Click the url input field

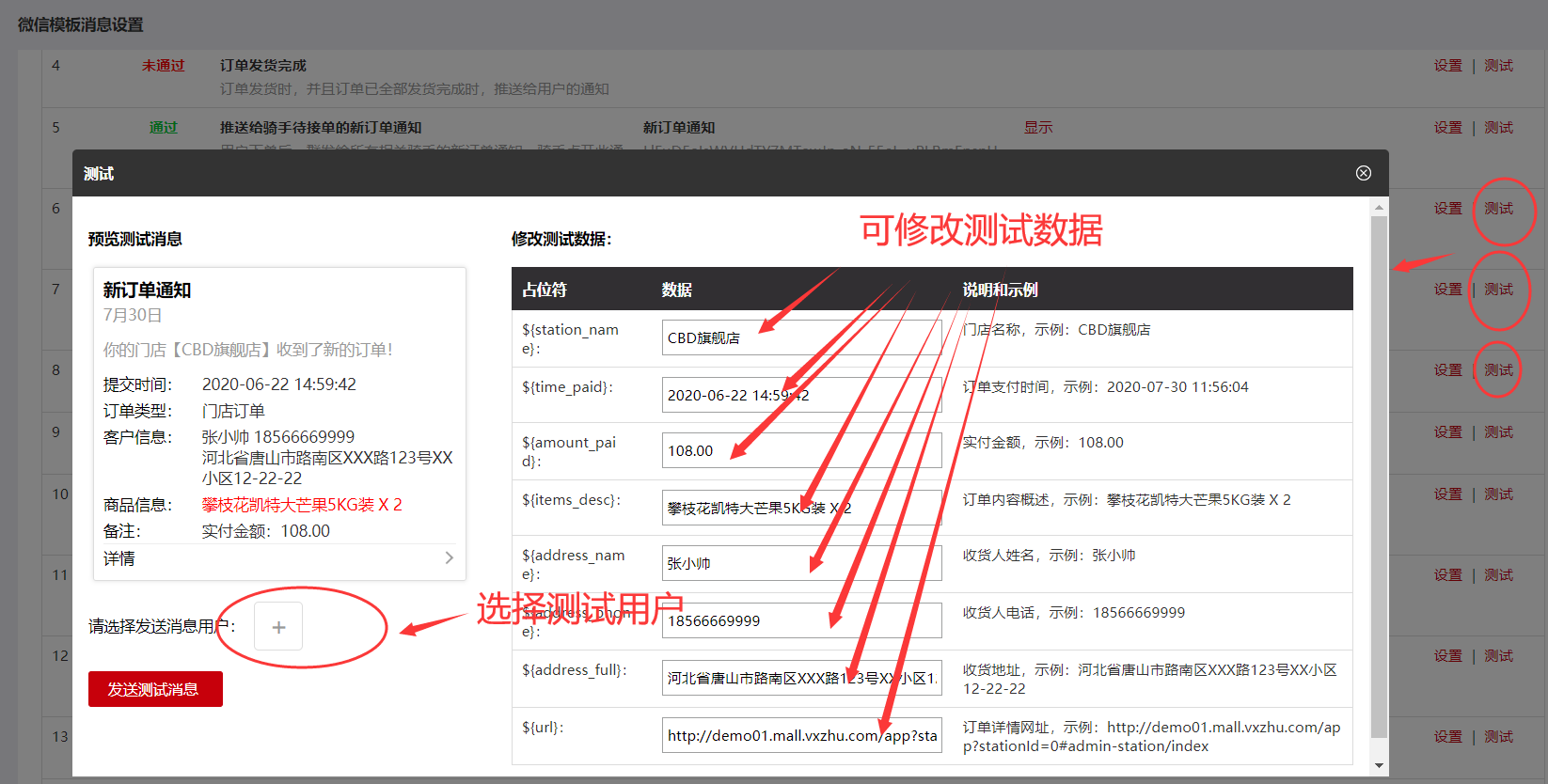tap(801, 735)
